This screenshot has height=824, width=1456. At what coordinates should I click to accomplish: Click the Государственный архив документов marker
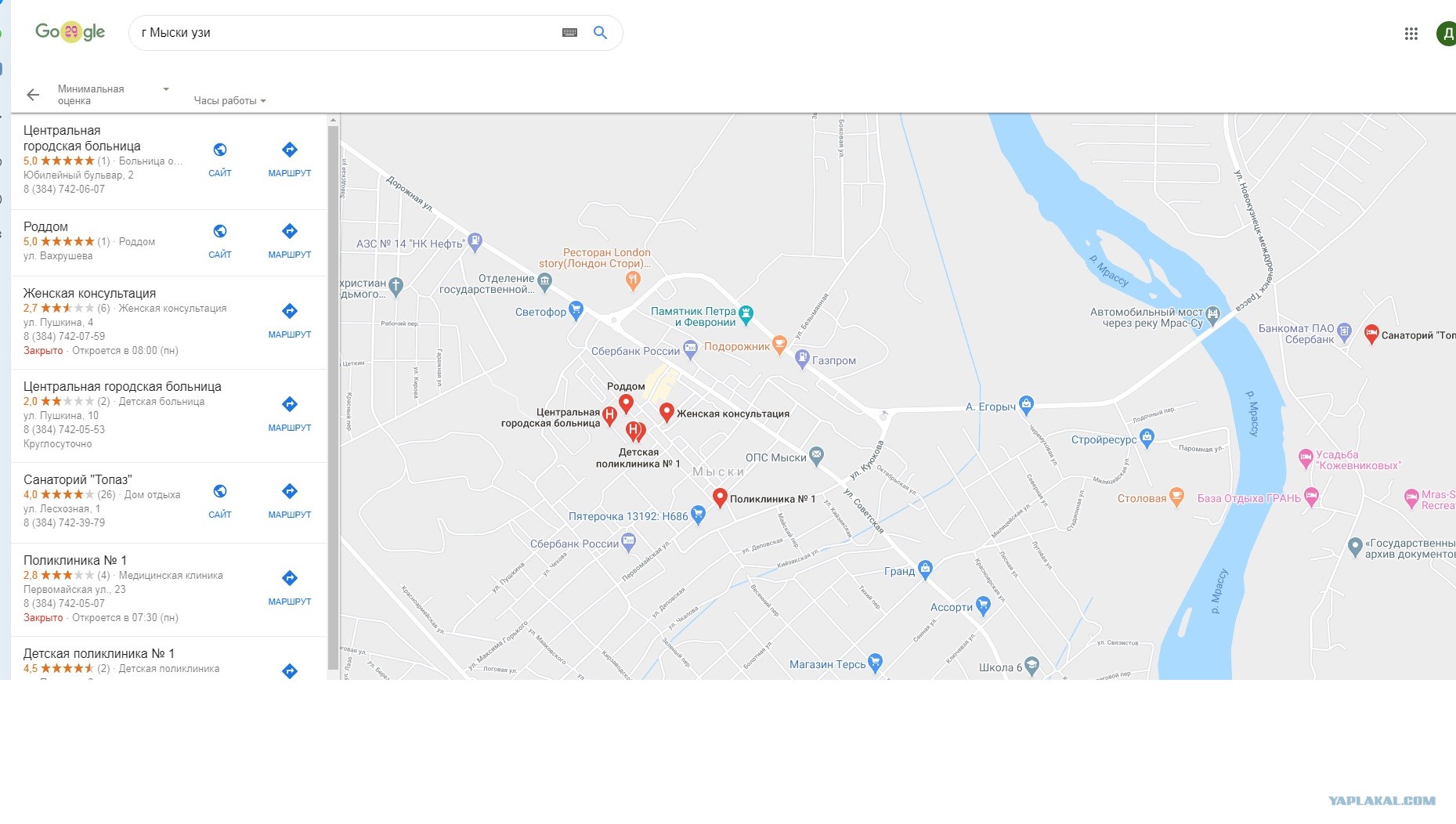[x=1355, y=547]
